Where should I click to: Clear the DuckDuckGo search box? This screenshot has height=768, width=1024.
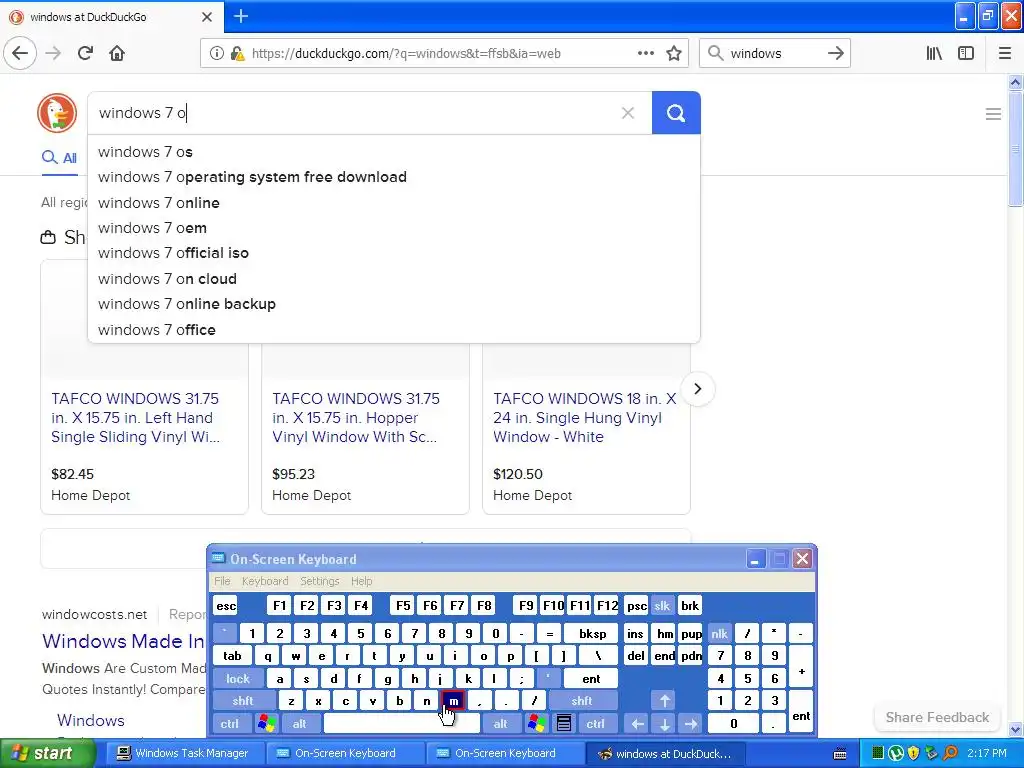pos(628,113)
